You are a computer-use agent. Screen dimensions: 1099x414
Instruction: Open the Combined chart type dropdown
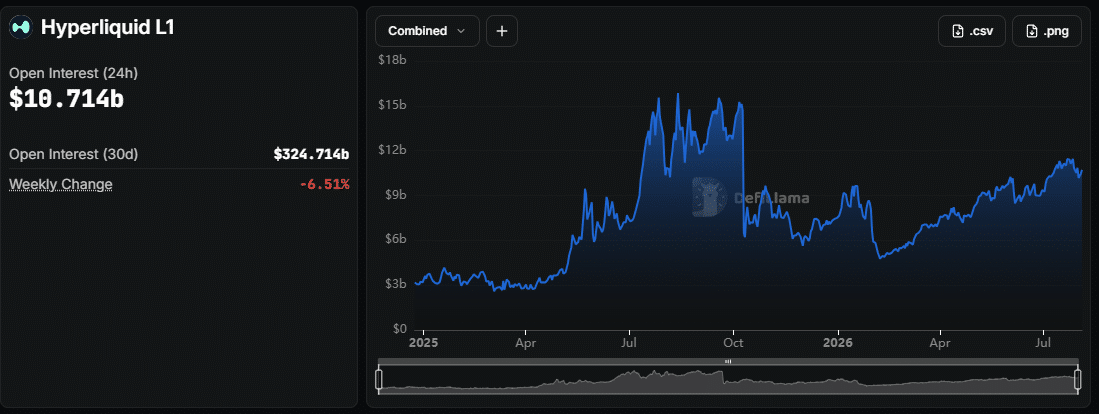428,31
